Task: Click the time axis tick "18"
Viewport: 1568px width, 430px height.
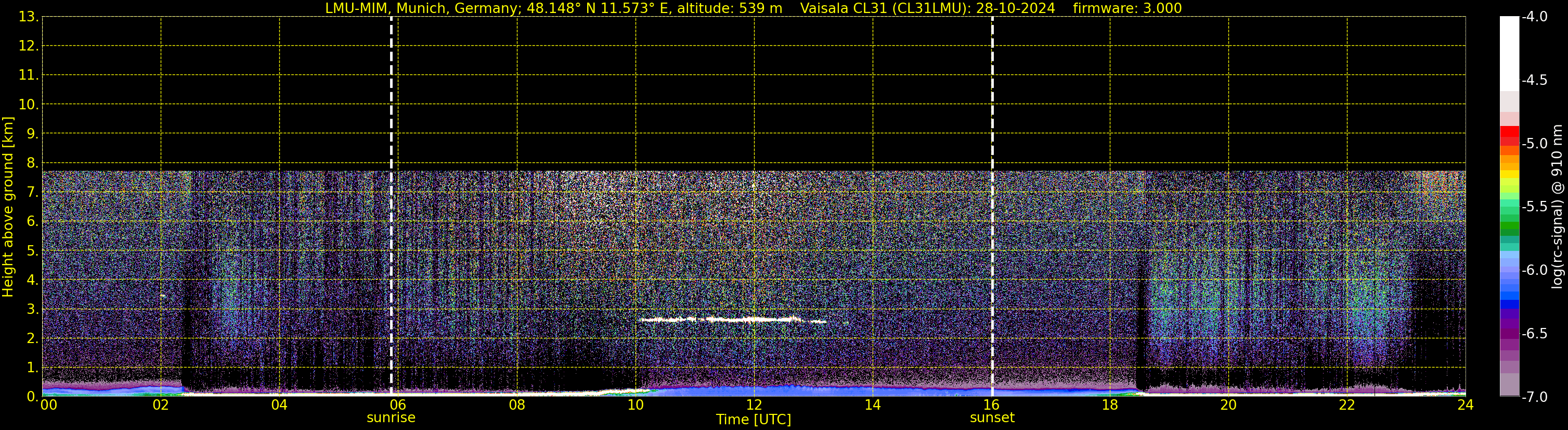Action: coord(1110,405)
